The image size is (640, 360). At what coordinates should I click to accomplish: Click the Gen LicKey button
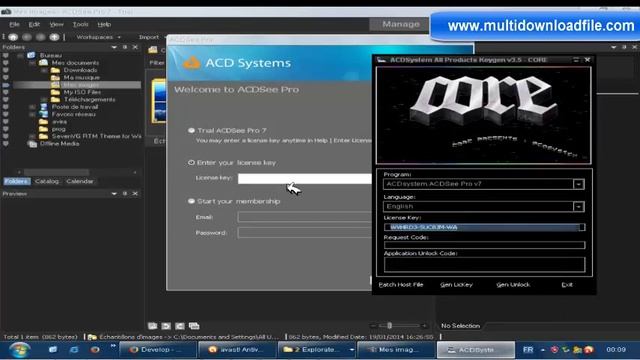tap(456, 284)
